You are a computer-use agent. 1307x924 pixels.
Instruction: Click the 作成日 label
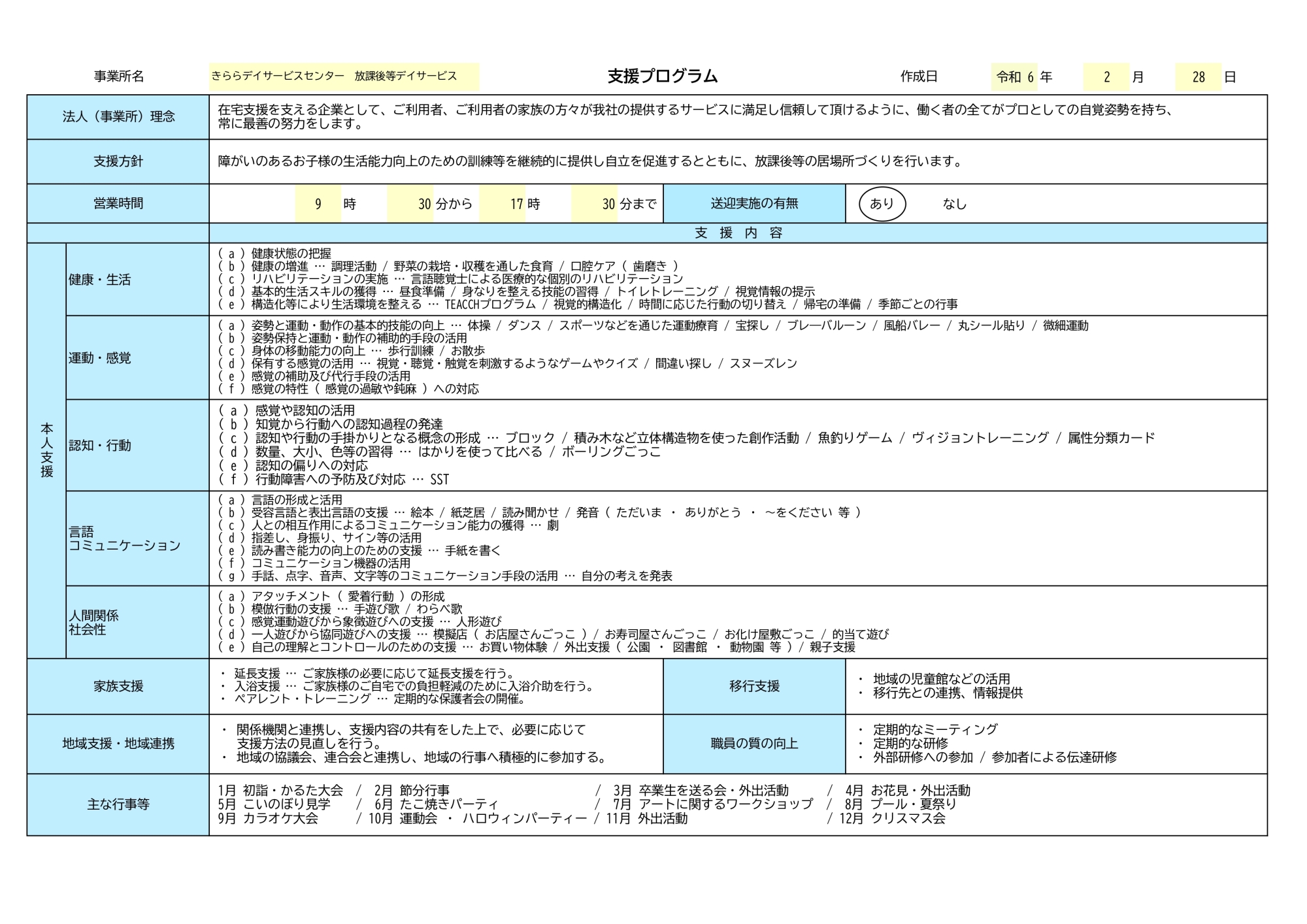click(919, 76)
